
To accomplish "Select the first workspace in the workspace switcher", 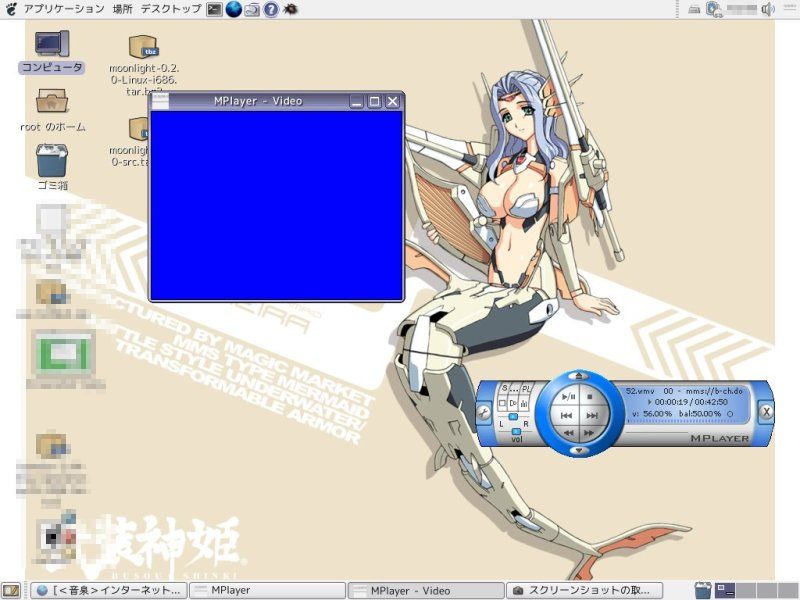I will click(724, 590).
